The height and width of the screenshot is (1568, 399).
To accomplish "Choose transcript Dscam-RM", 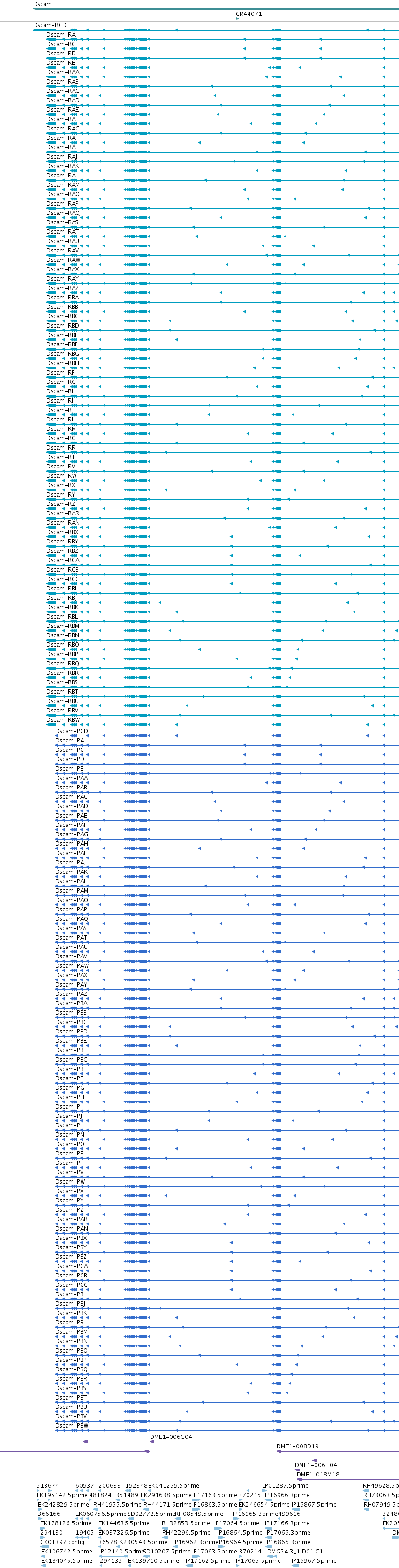I will pos(61,429).
